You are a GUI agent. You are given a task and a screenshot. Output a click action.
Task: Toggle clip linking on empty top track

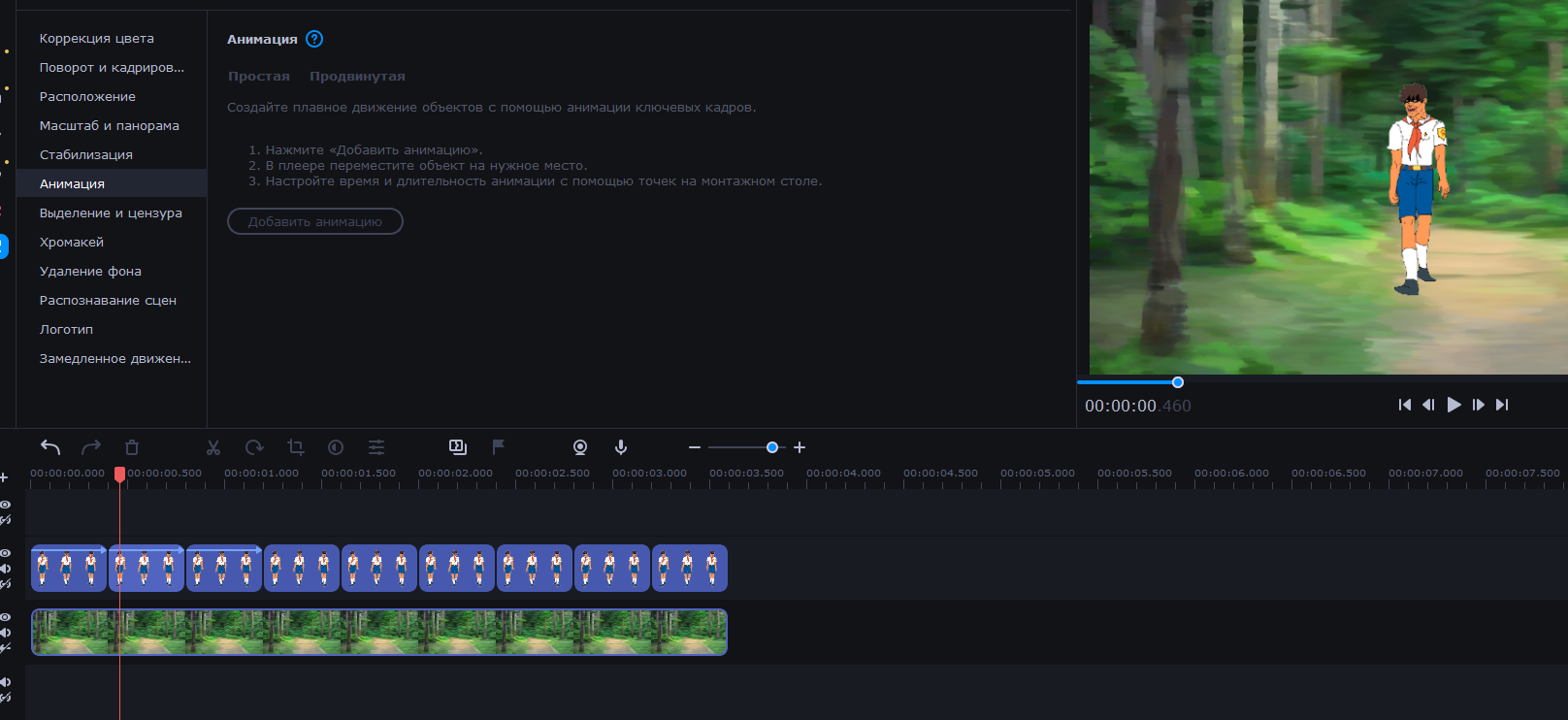coord(5,520)
